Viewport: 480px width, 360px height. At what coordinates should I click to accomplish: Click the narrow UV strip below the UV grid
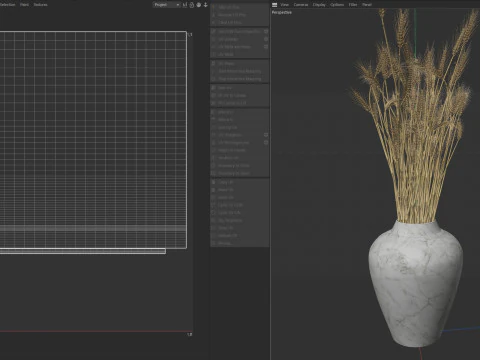click(x=83, y=251)
